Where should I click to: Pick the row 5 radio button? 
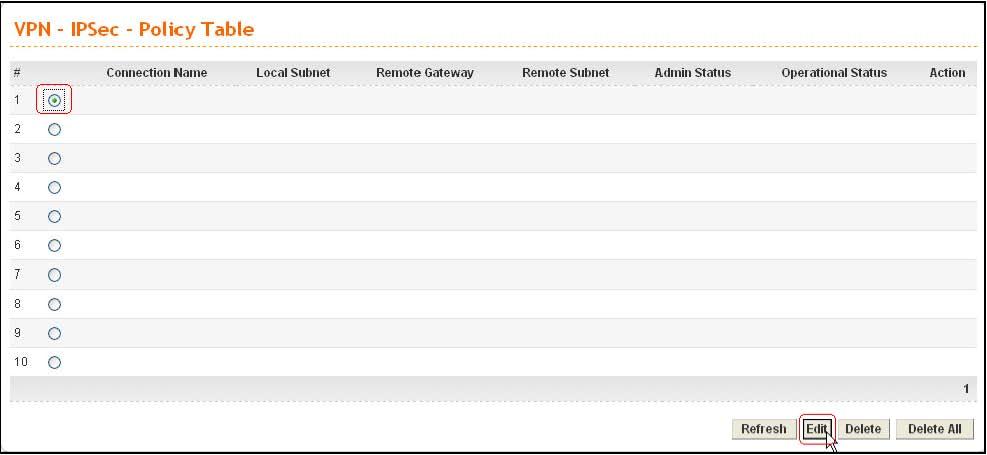point(55,216)
